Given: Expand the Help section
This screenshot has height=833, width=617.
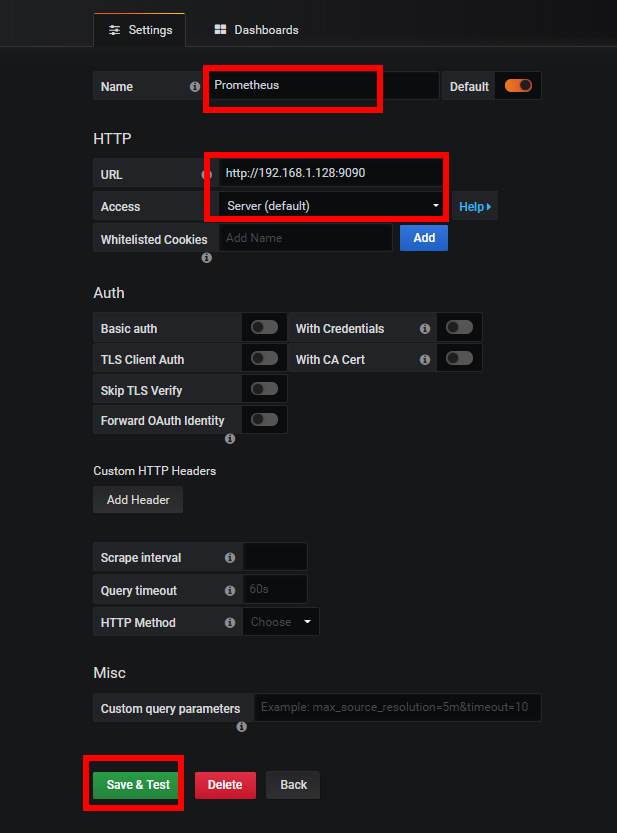Looking at the screenshot, I should pyautogui.click(x=475, y=206).
